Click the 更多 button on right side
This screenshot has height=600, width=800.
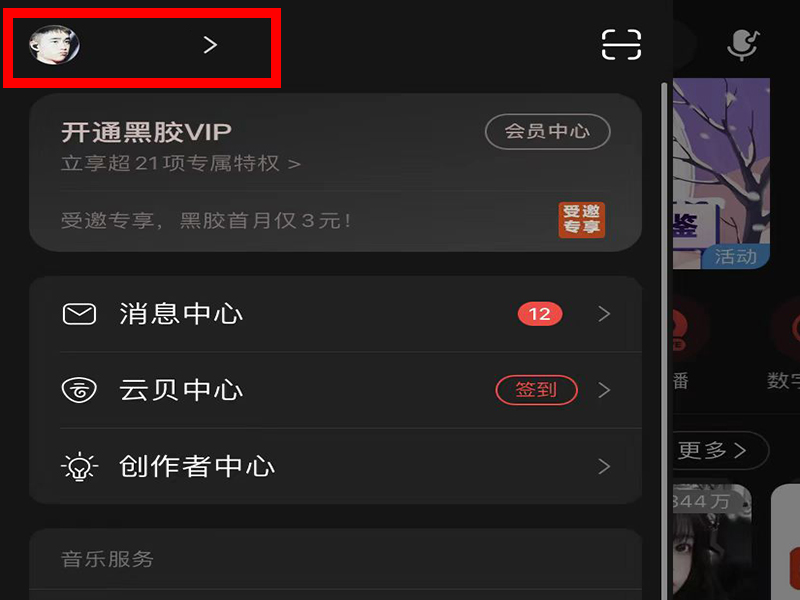(718, 451)
